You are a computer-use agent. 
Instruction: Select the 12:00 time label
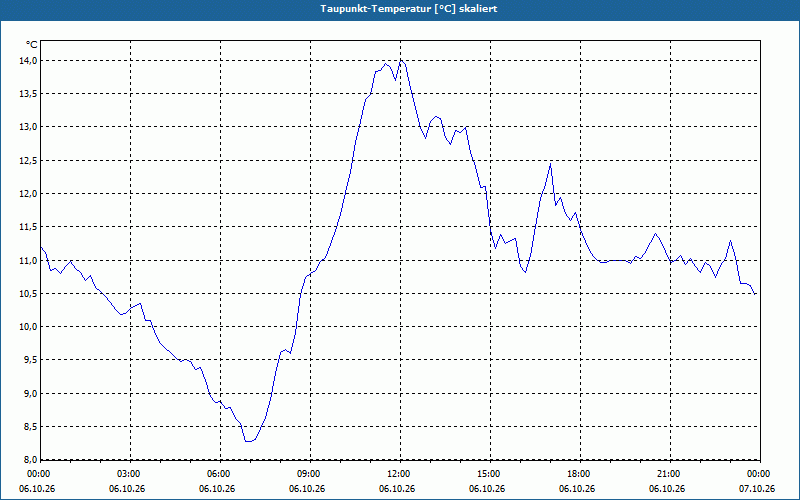[x=400, y=474]
